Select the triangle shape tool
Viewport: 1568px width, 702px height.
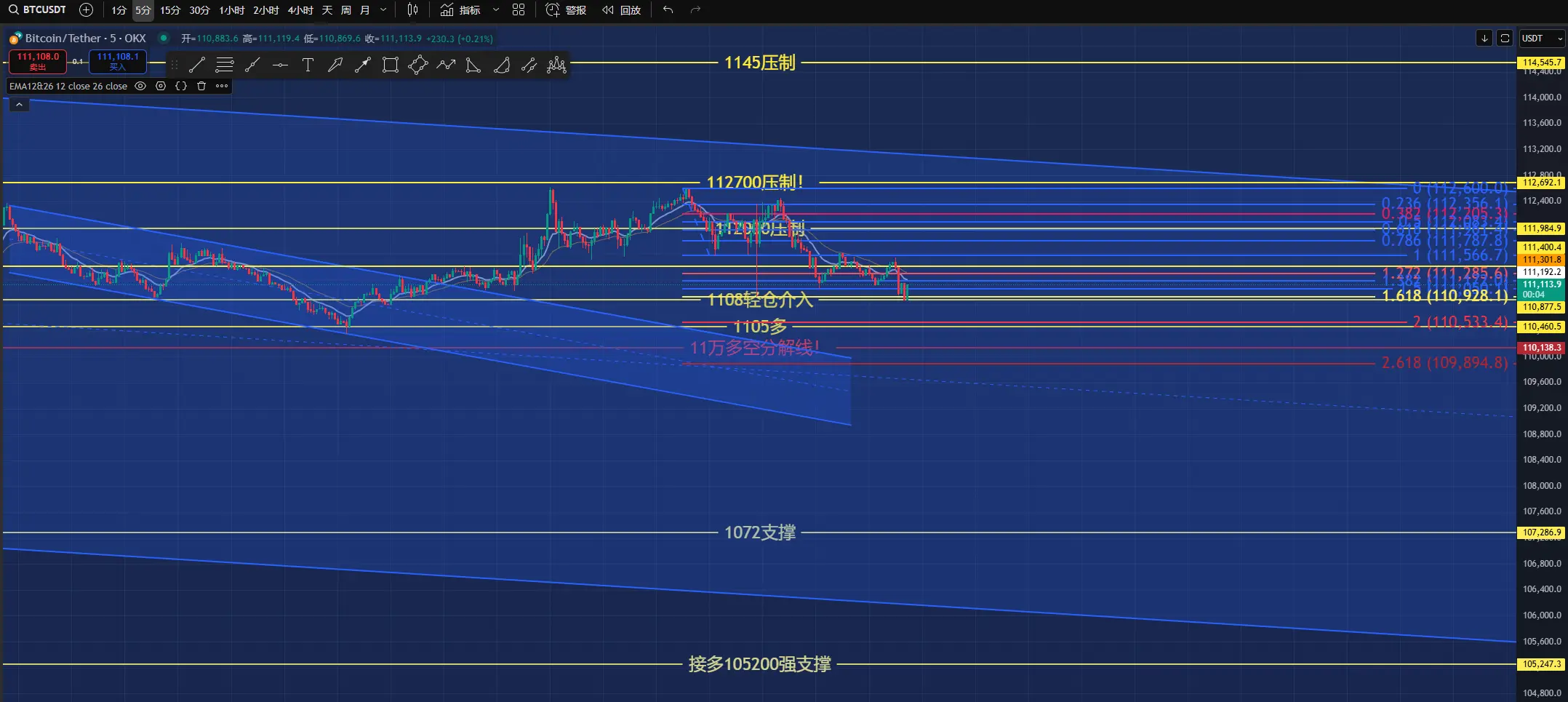click(473, 65)
